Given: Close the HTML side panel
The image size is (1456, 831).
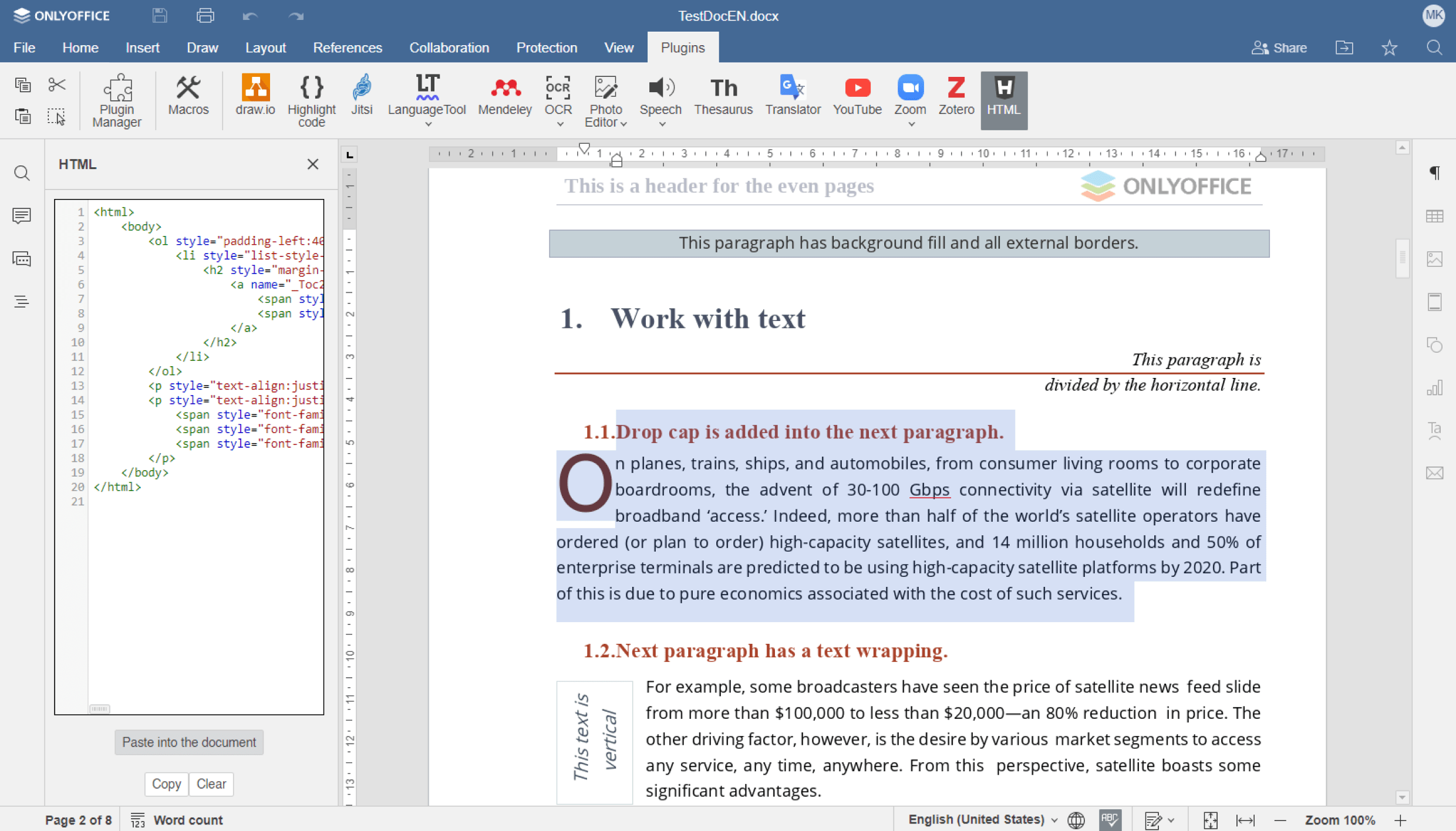Looking at the screenshot, I should (x=312, y=164).
